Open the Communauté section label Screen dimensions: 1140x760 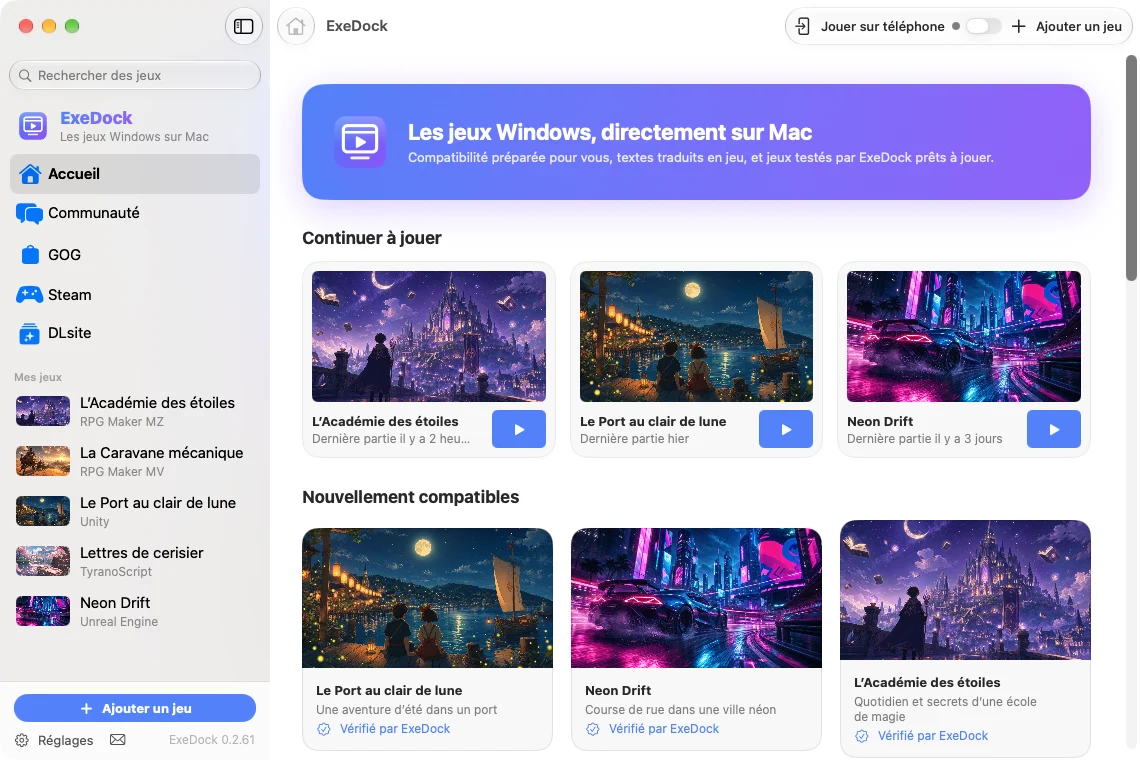click(94, 213)
